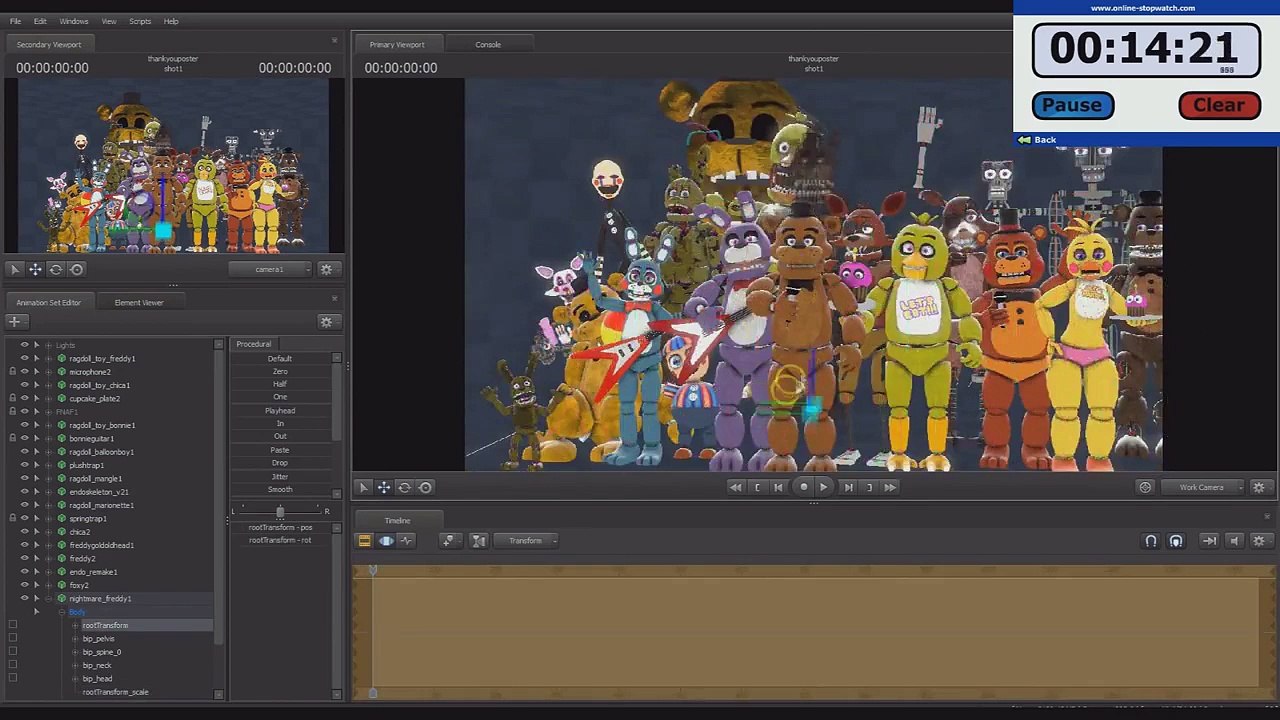Activate the screen manipulator in Secondary Viewport
This screenshot has height=720, width=1280.
point(77,269)
